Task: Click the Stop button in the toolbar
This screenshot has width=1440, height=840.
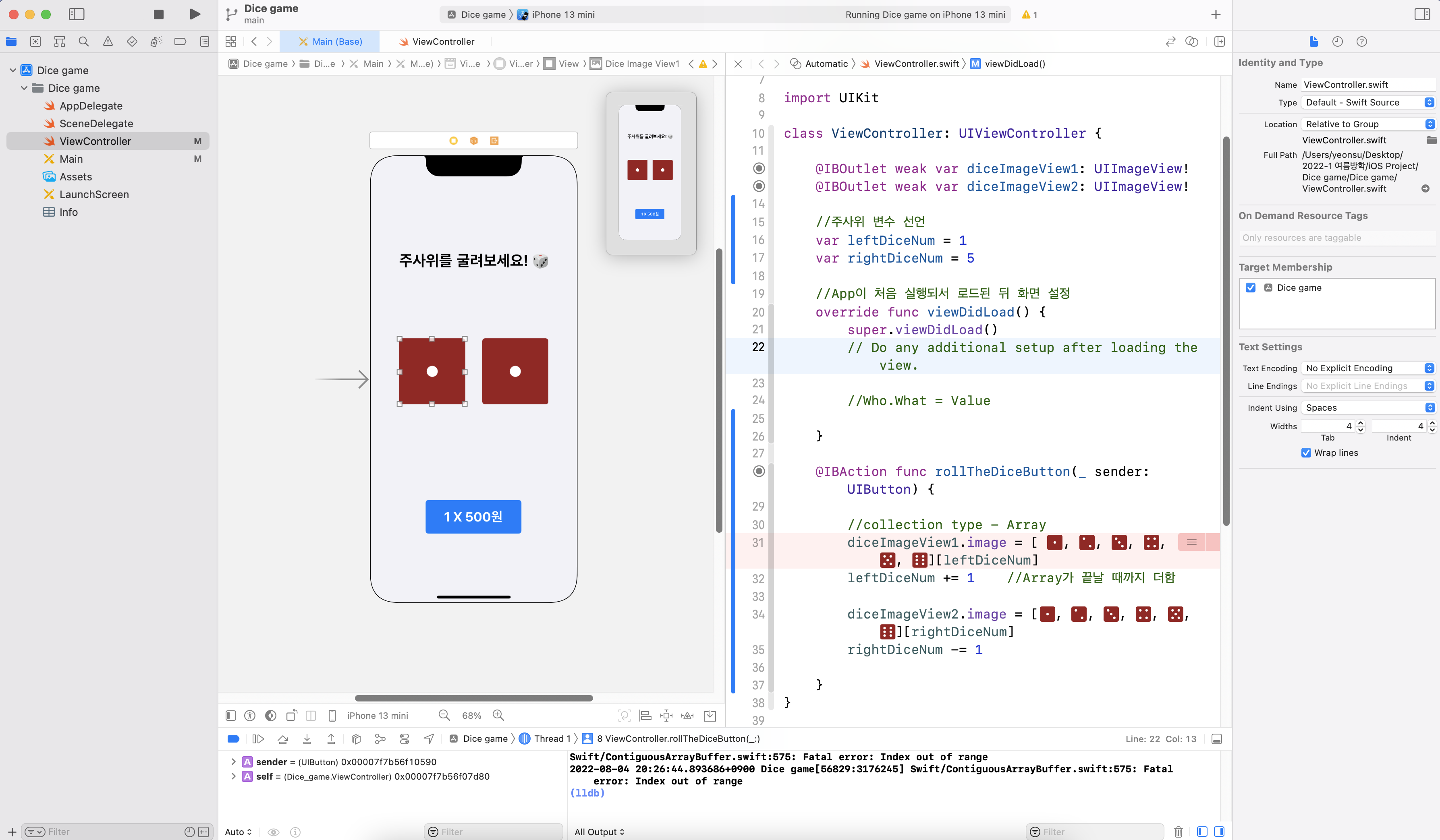Action: click(159, 14)
